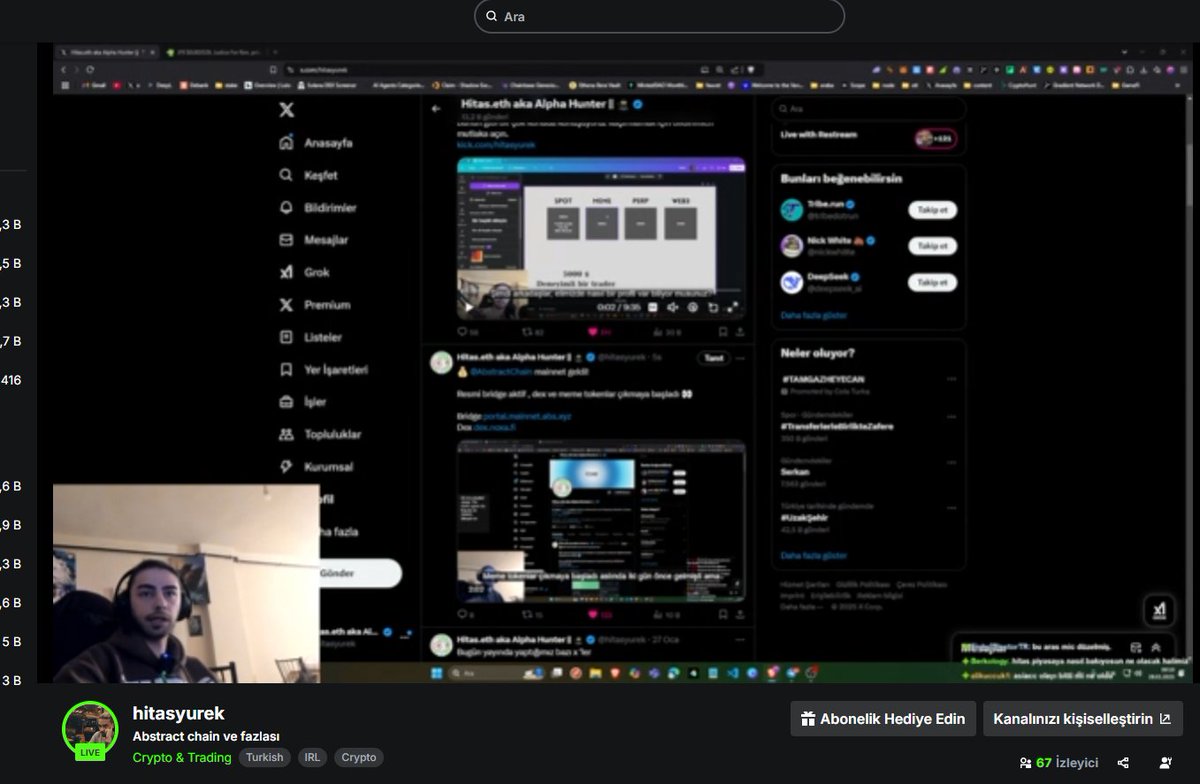Open Bildirimler in the streamed X sidebar
The image size is (1200, 784).
point(317,208)
